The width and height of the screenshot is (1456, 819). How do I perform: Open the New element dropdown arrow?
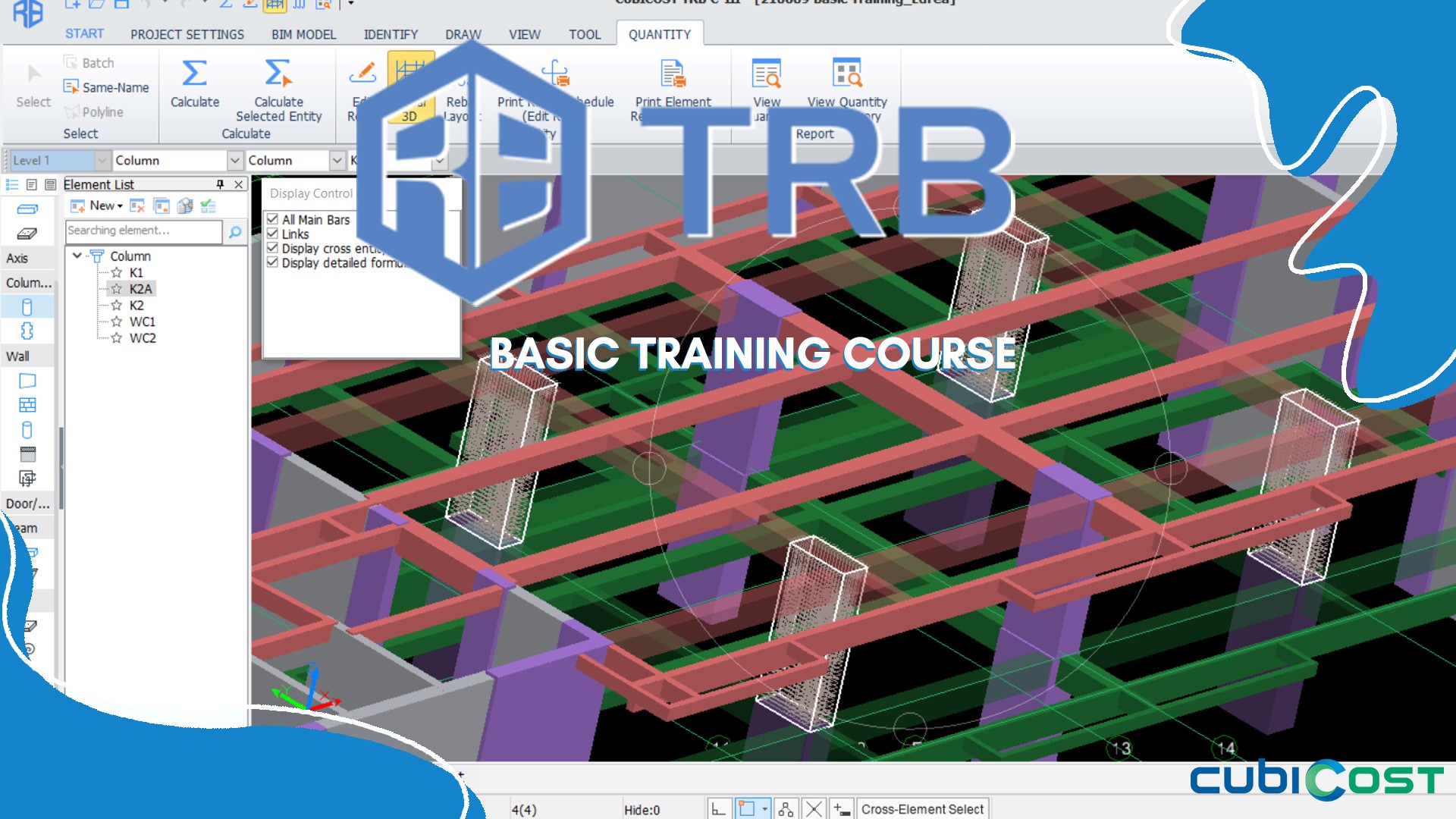click(120, 206)
